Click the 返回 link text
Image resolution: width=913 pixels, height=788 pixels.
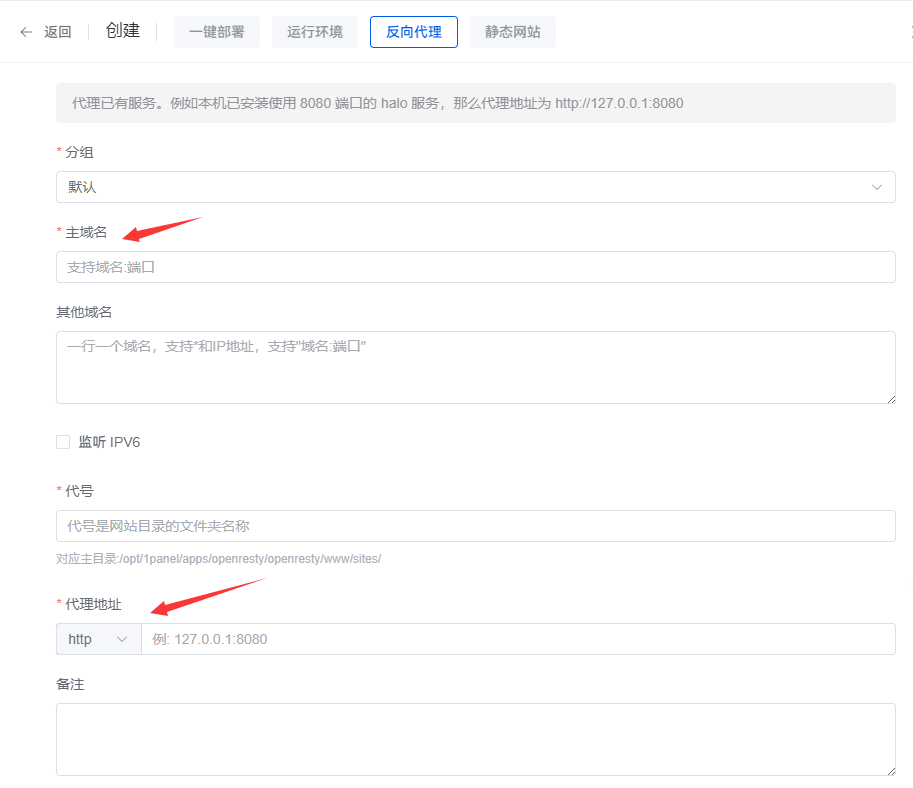tap(58, 32)
